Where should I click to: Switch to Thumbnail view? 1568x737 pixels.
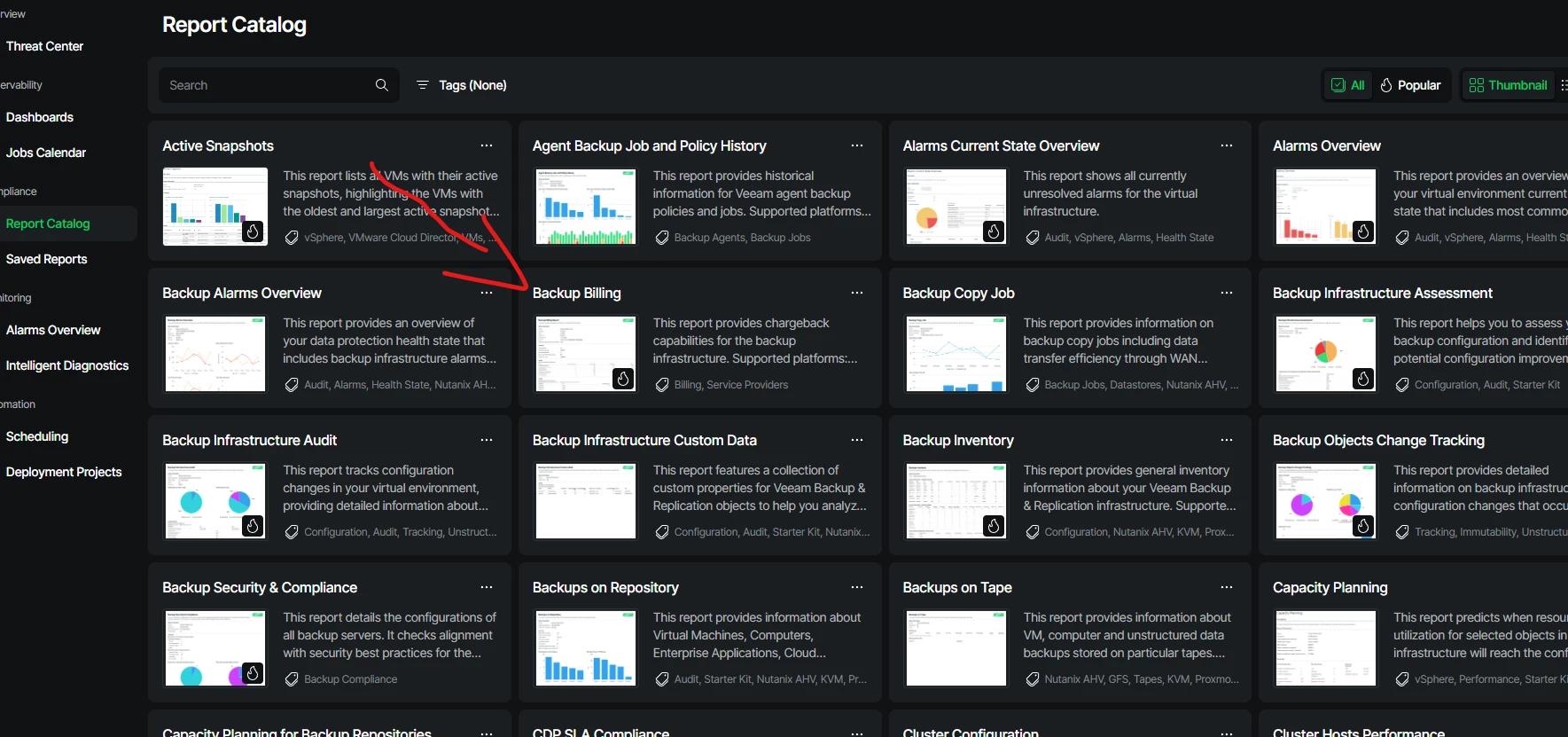click(x=1509, y=85)
